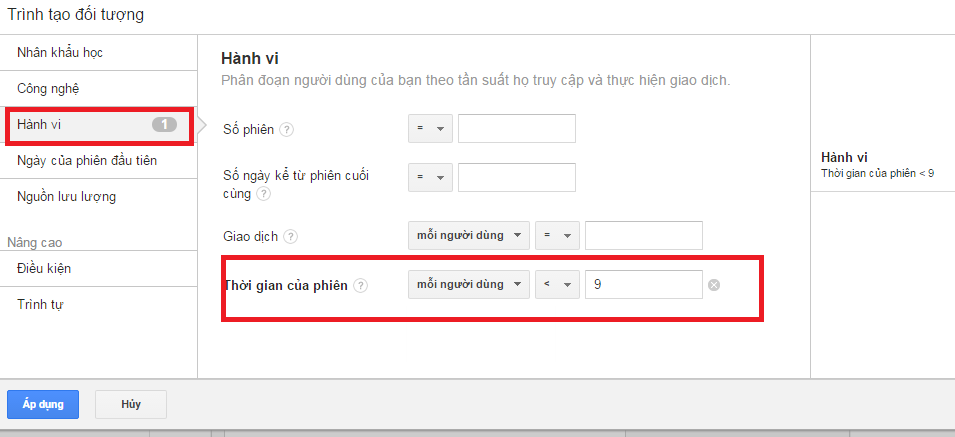The height and width of the screenshot is (437, 955).
Task: Open Giao dịch mỗi người dùng scope dropdown
Action: tap(468, 236)
